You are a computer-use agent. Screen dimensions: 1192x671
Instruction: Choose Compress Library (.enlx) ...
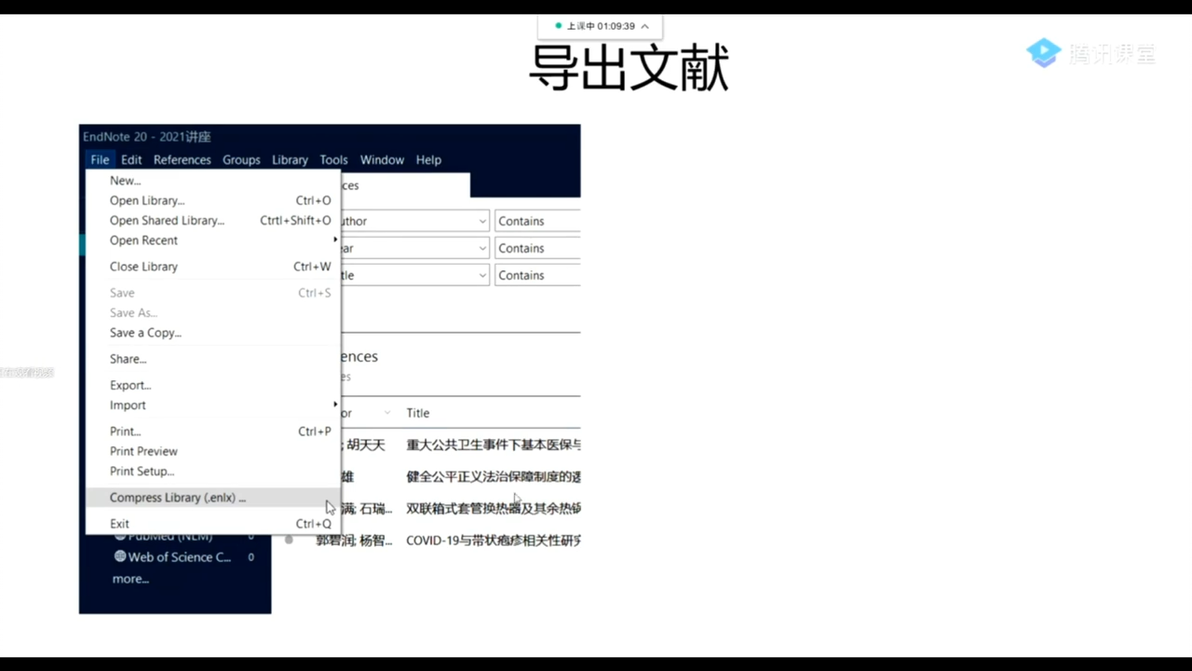pos(213,497)
